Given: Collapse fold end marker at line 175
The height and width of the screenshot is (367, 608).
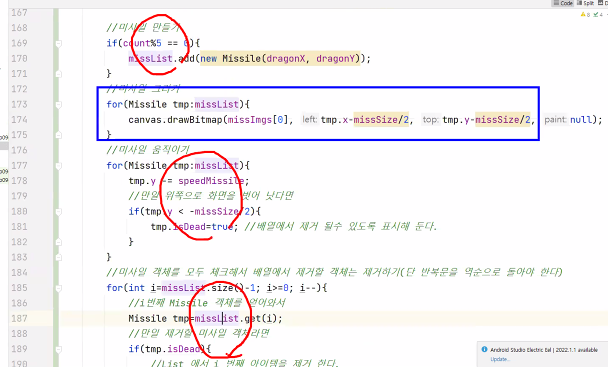Looking at the screenshot, I should coord(58,135).
